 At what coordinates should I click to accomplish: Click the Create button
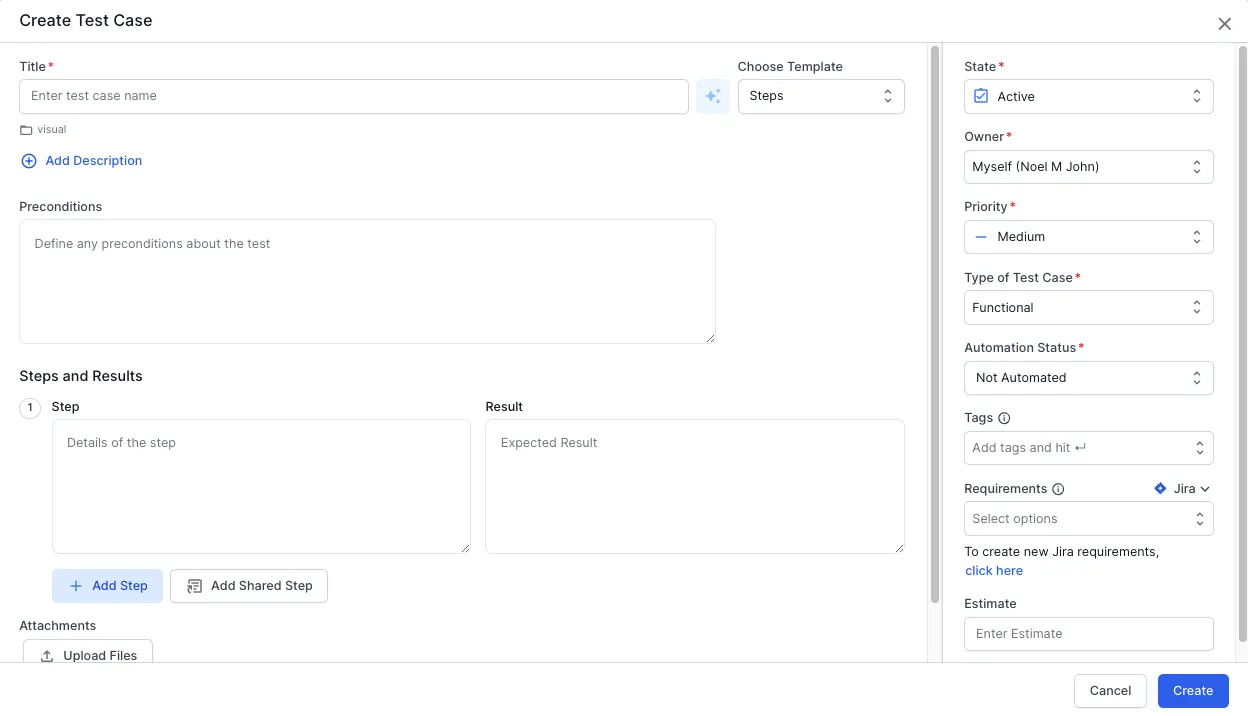click(1192, 691)
